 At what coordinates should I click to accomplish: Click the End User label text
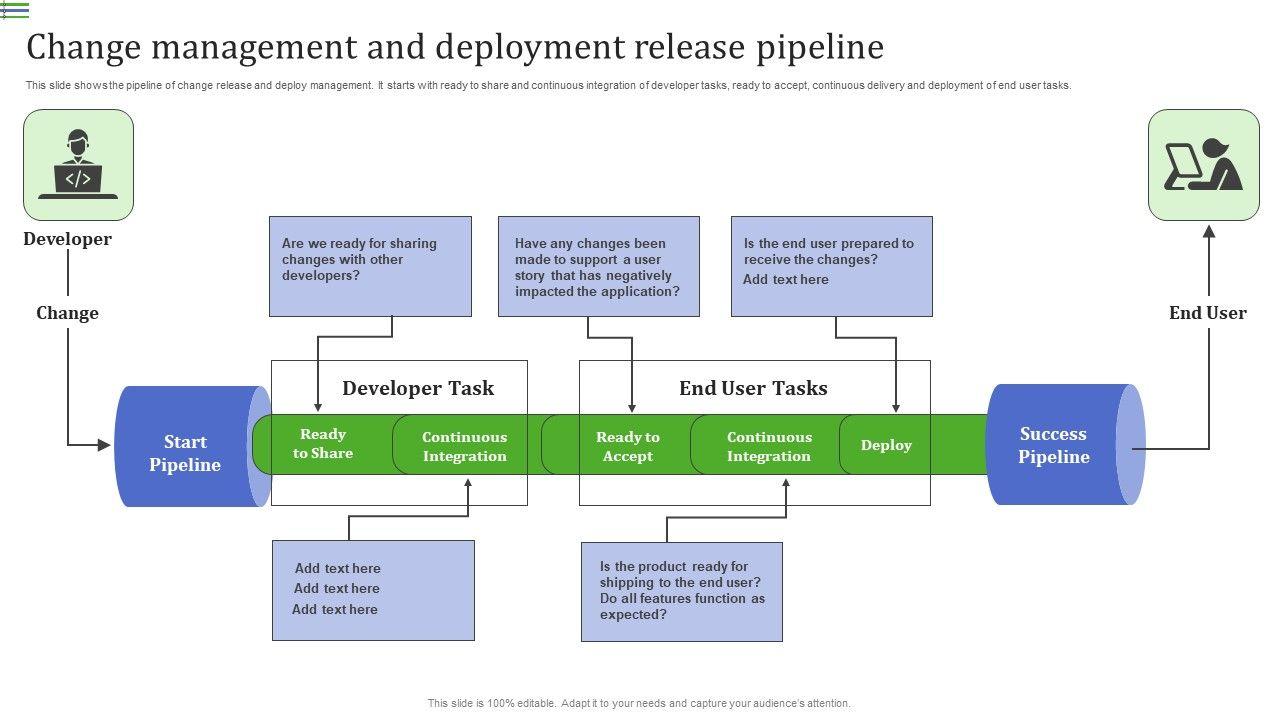tap(1207, 313)
